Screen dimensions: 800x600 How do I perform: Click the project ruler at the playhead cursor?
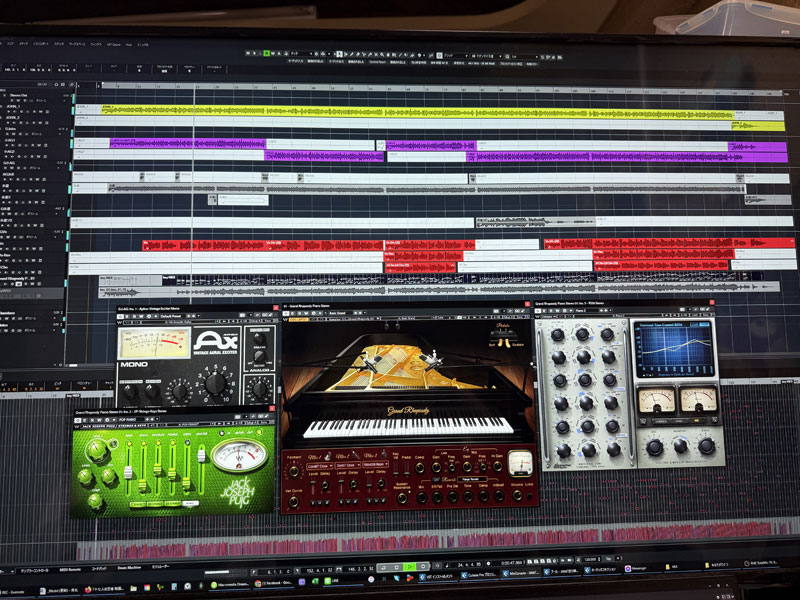(x=194, y=87)
